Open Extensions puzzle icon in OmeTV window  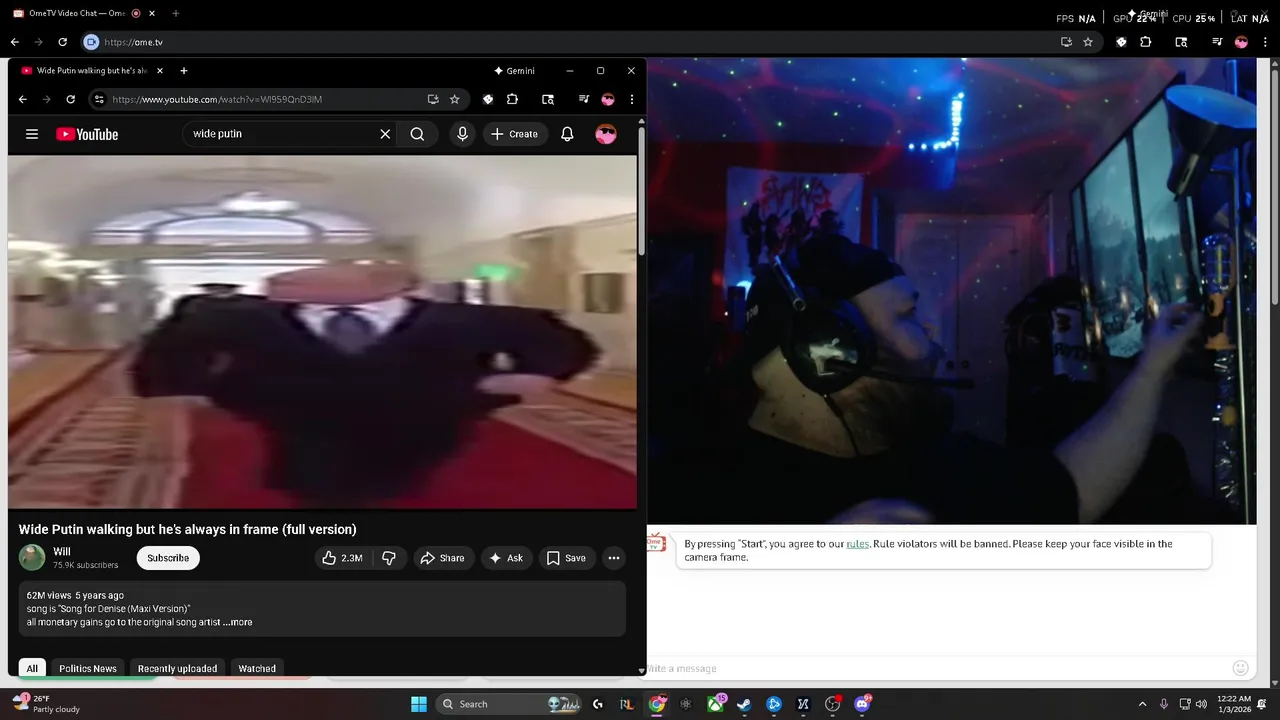click(1146, 42)
